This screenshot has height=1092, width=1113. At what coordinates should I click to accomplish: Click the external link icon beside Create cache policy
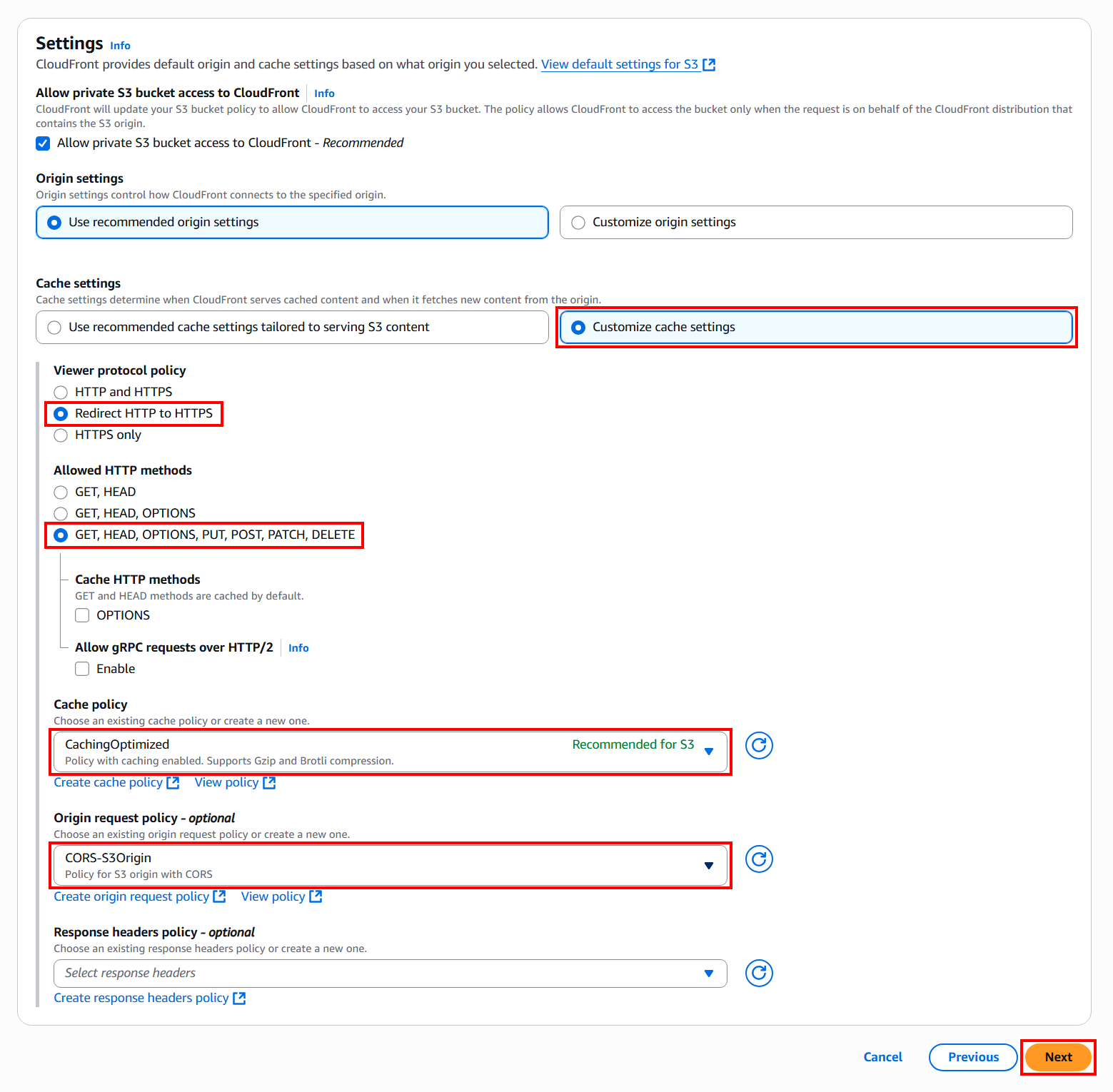pos(173,783)
